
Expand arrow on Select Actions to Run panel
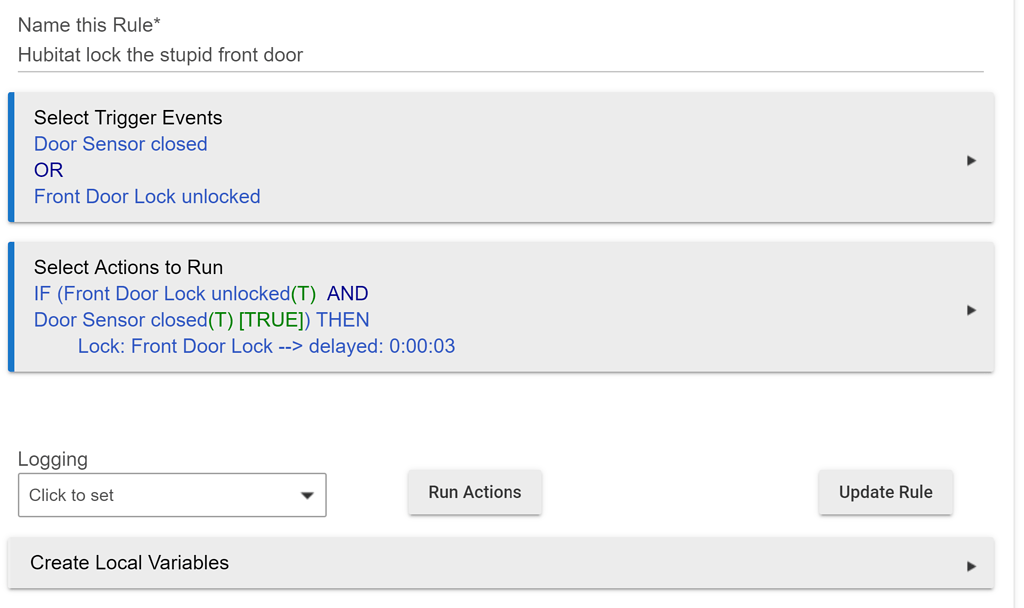[x=971, y=310]
